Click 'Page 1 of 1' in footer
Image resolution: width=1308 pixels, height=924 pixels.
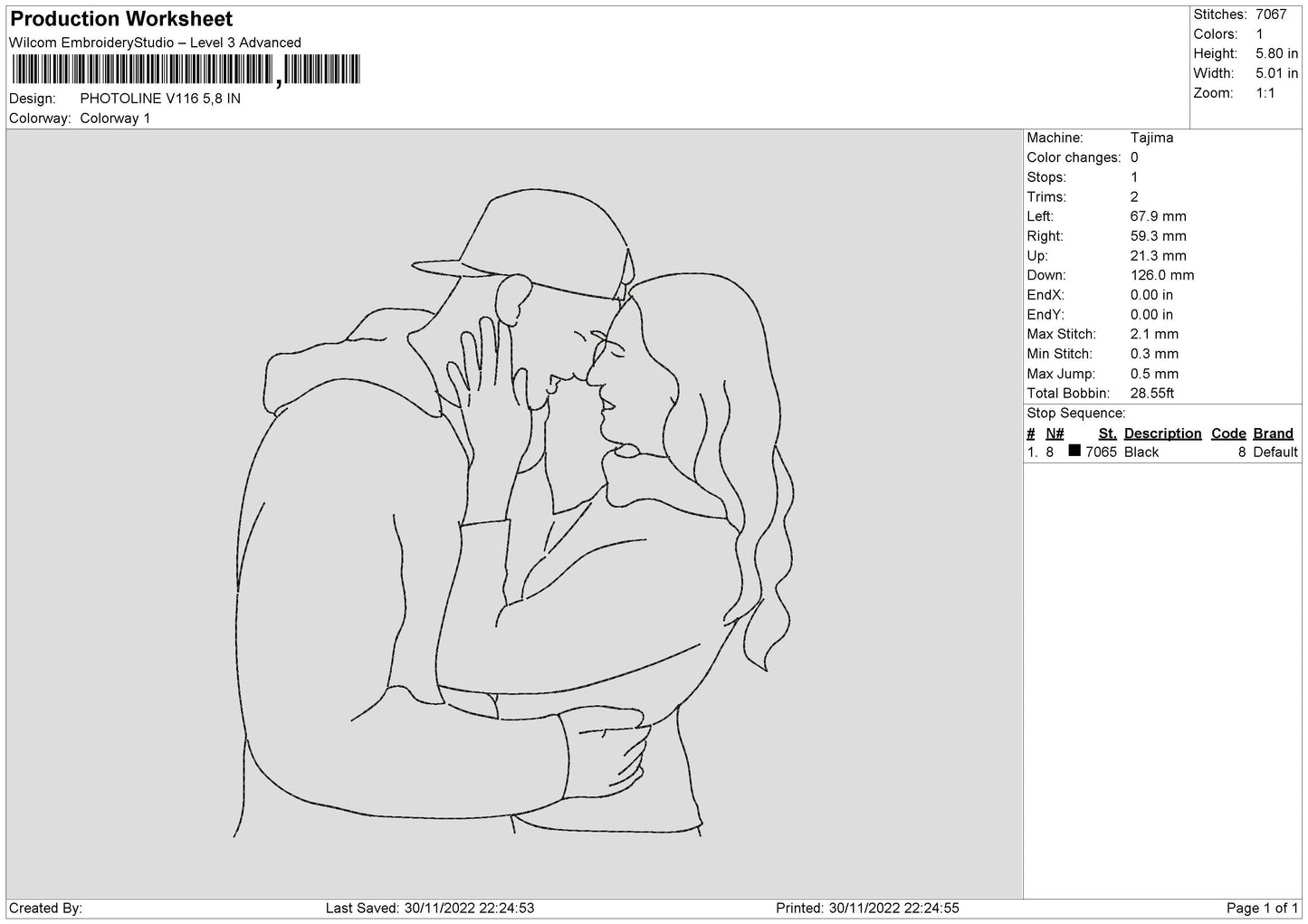pyautogui.click(x=1262, y=908)
